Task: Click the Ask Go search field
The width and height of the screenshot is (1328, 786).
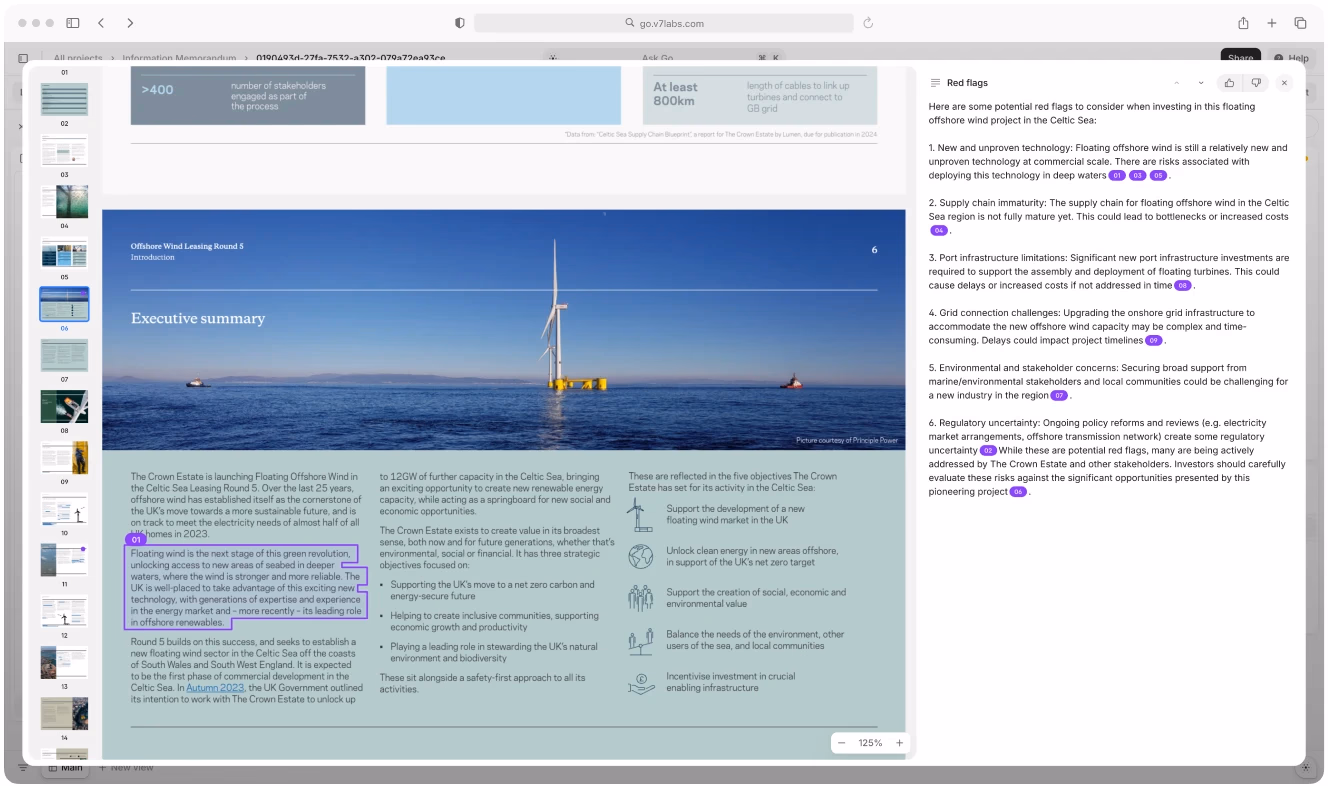Action: tap(664, 58)
